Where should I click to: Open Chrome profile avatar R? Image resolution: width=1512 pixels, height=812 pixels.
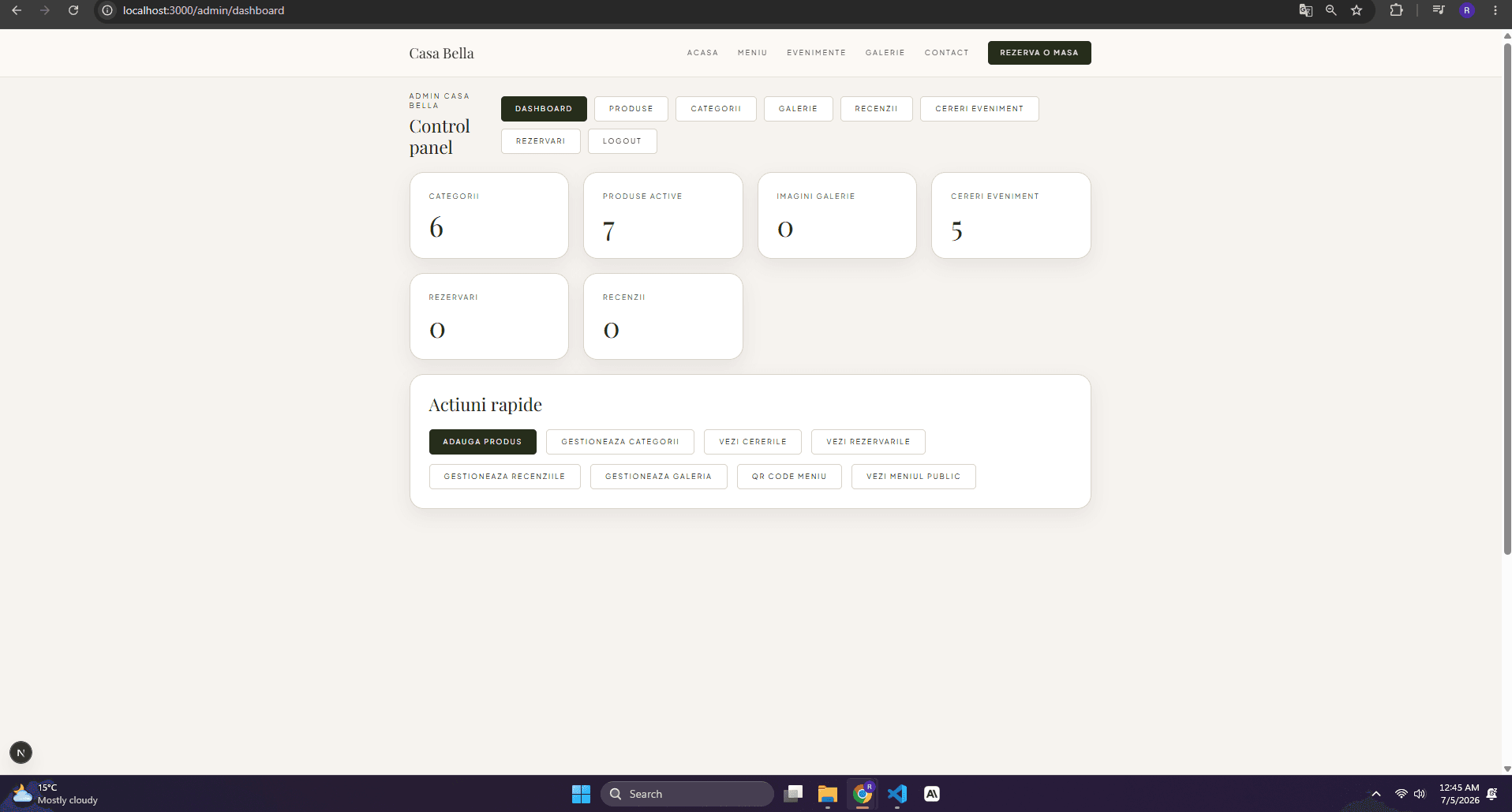point(1467,10)
